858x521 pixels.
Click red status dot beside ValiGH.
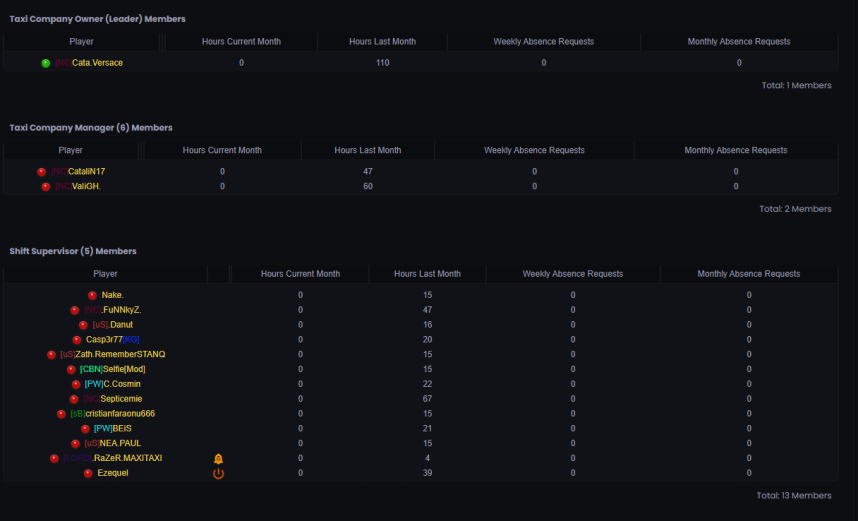pyautogui.click(x=46, y=187)
